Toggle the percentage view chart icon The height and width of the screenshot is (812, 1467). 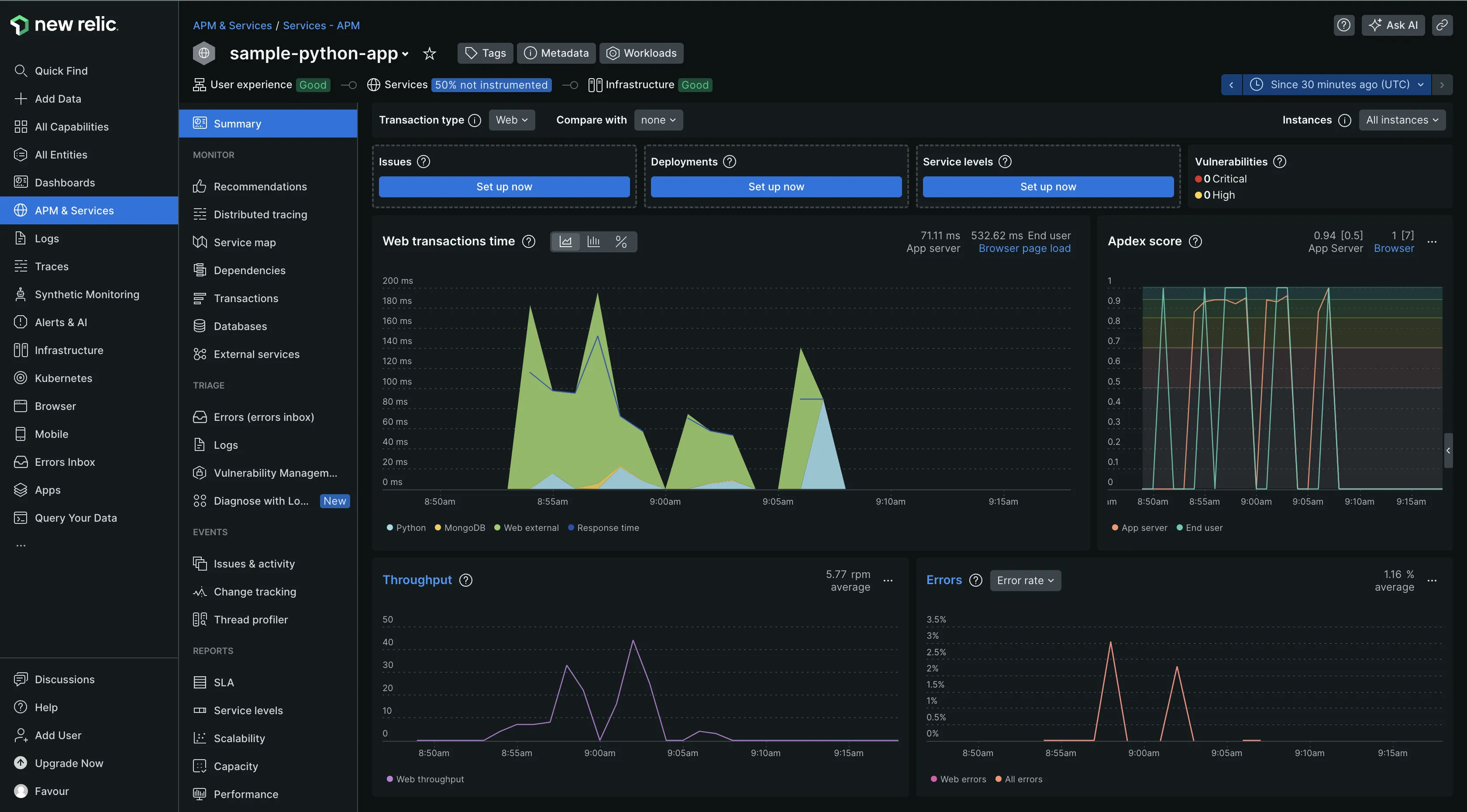click(x=622, y=241)
